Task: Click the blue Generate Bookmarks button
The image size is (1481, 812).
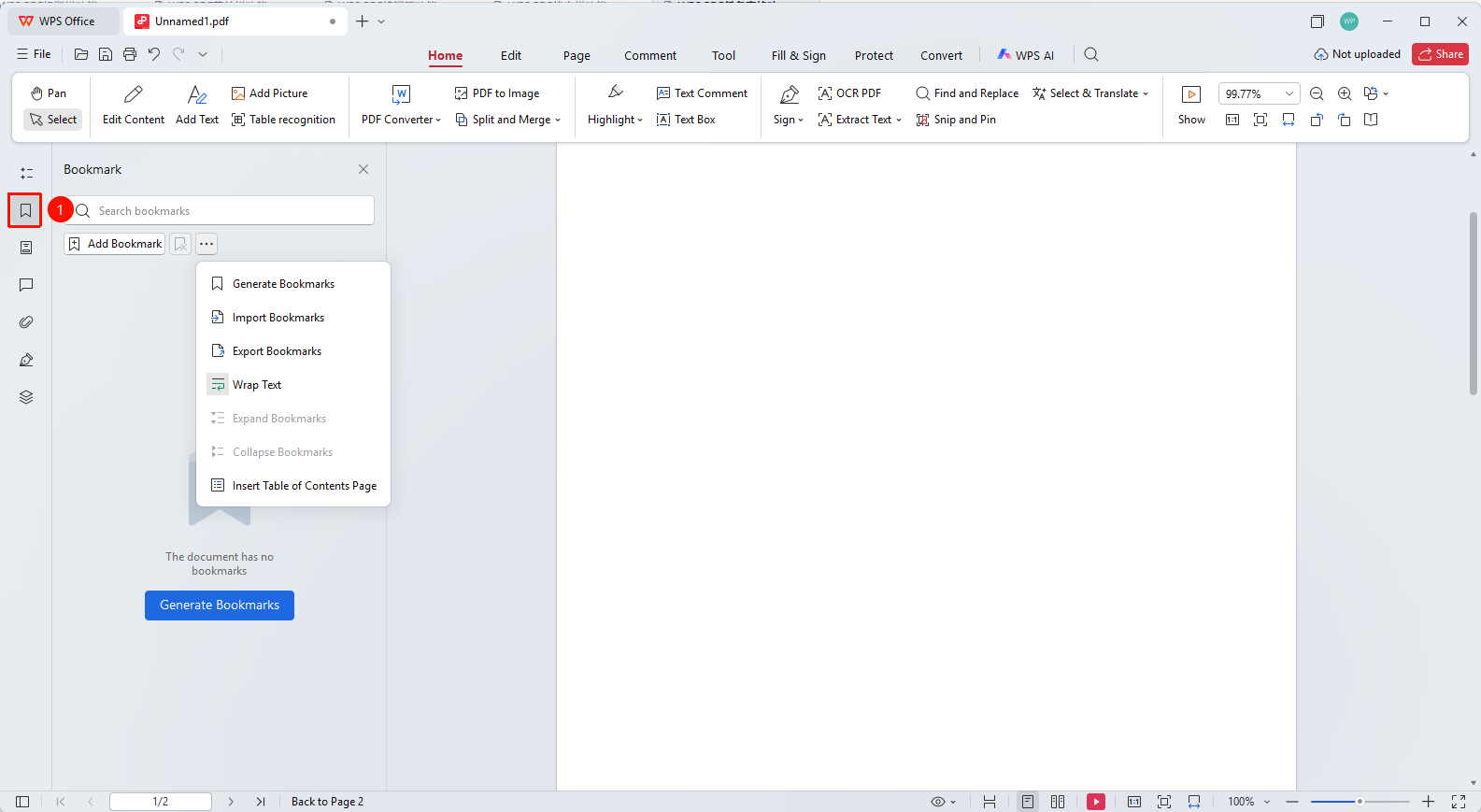Action: tap(220, 605)
